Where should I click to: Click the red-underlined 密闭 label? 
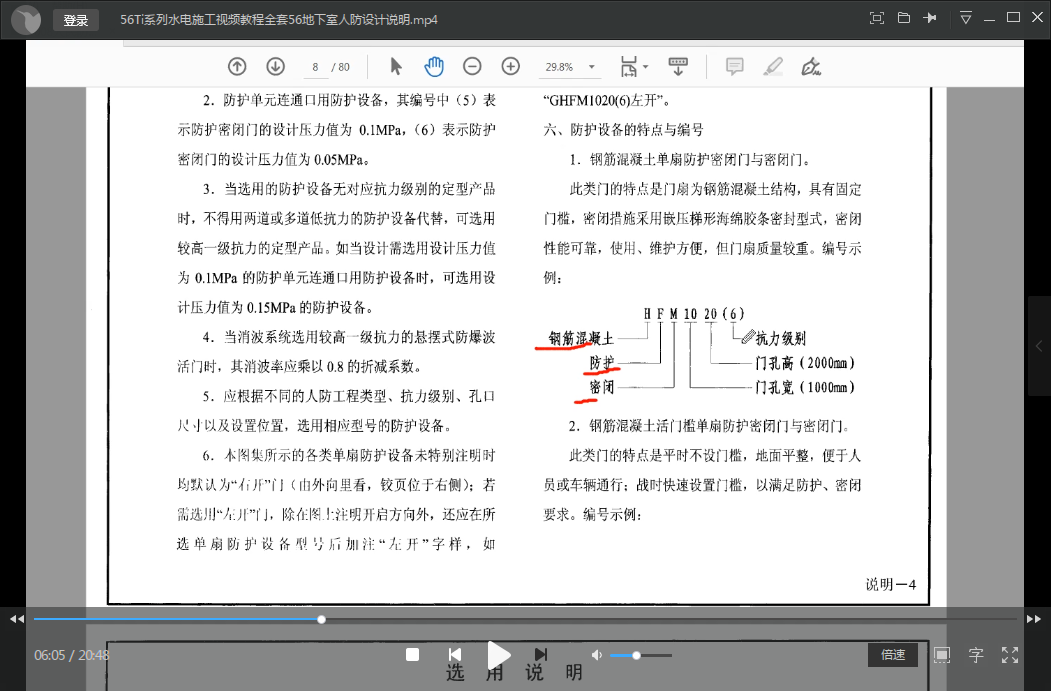pos(602,387)
